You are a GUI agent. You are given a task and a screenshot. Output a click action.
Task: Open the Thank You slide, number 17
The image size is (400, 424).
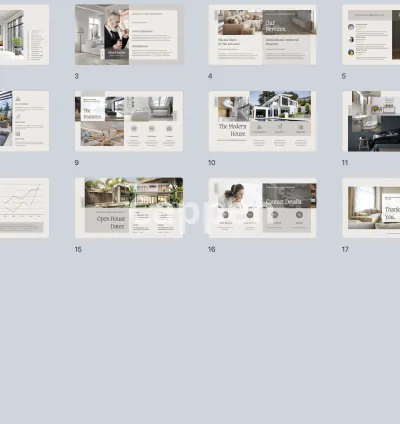371,208
